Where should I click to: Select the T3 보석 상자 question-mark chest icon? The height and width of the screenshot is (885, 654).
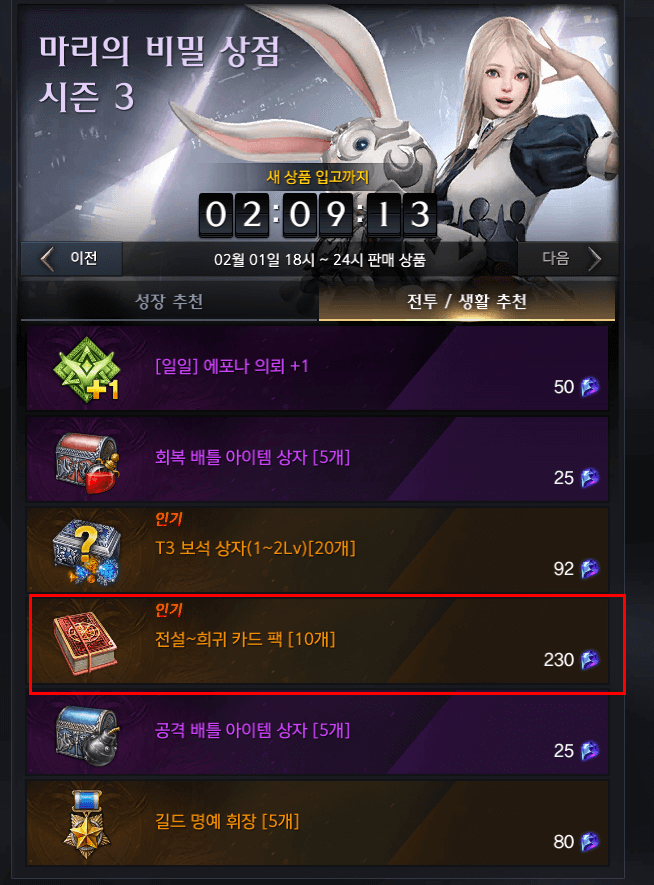87,553
